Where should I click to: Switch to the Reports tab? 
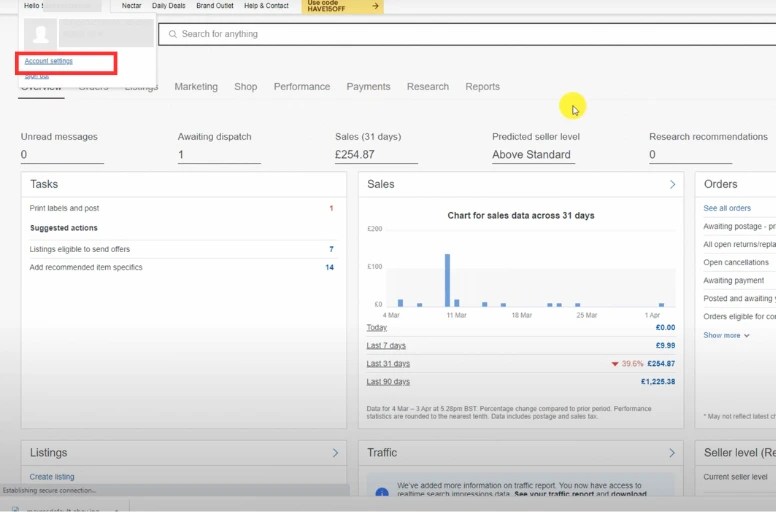483,87
